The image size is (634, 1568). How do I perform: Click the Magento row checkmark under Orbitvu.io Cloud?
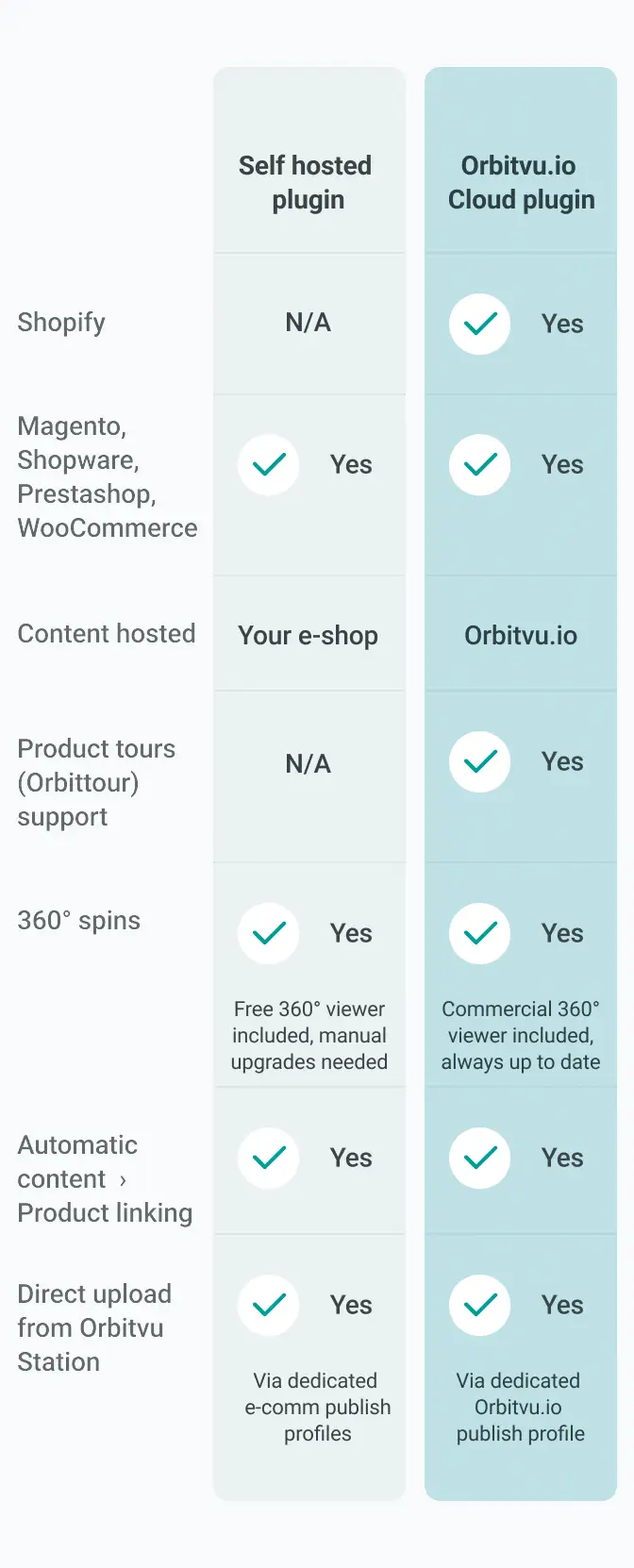(480, 465)
